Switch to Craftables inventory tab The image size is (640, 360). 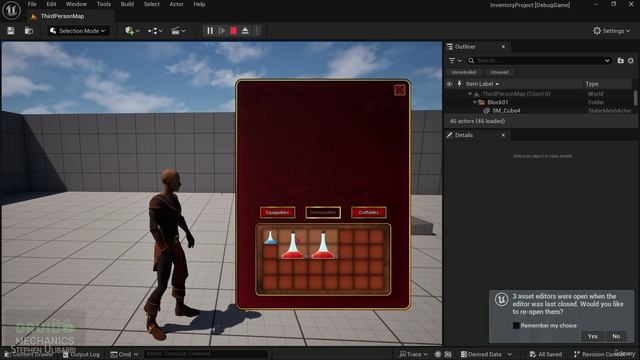click(x=369, y=212)
